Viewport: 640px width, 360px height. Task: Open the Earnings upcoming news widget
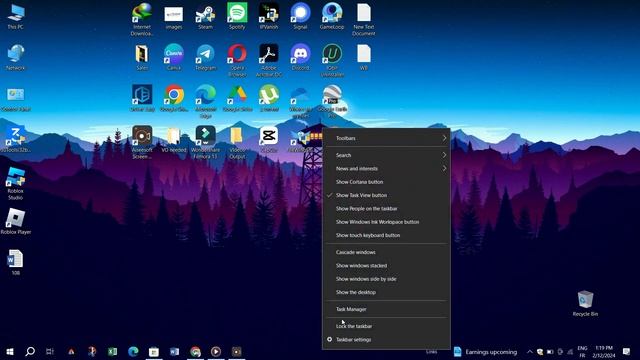(x=485, y=351)
